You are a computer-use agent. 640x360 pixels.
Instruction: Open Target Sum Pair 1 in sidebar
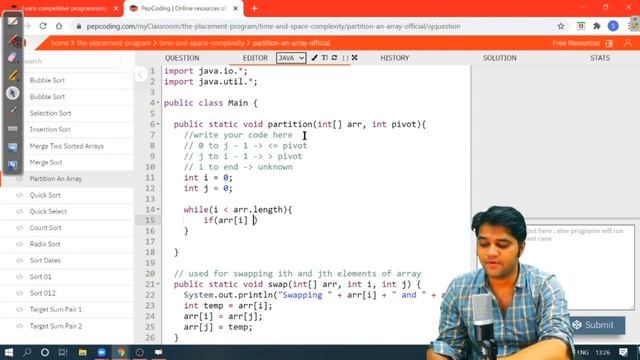coord(56,309)
